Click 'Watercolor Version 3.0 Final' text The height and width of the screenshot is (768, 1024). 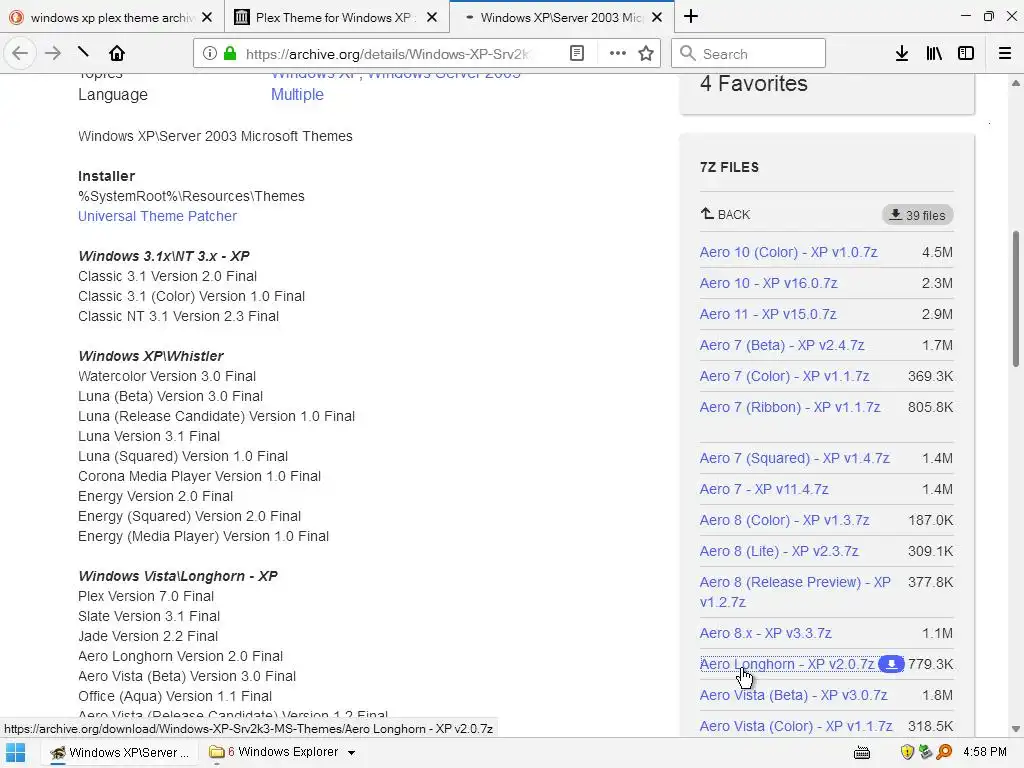click(167, 376)
